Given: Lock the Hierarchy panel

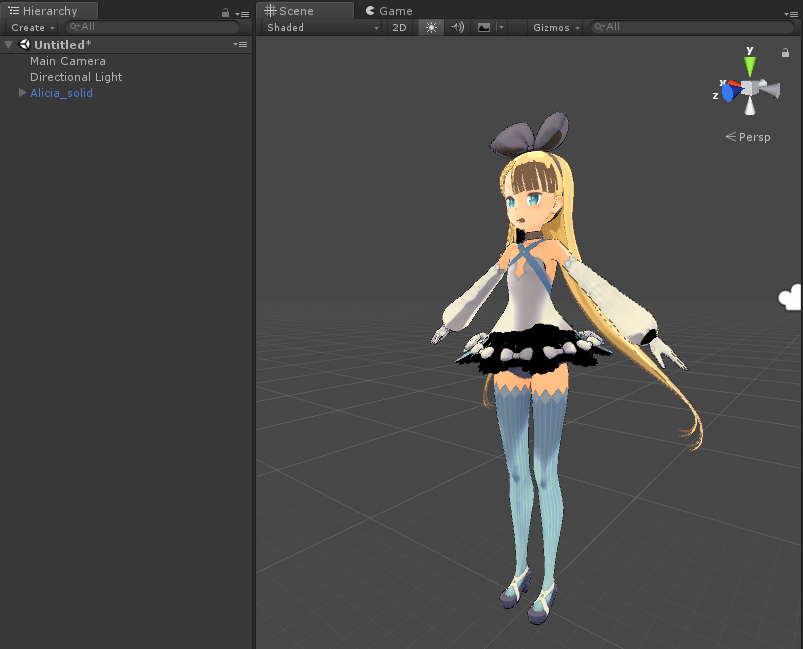Looking at the screenshot, I should click(225, 13).
